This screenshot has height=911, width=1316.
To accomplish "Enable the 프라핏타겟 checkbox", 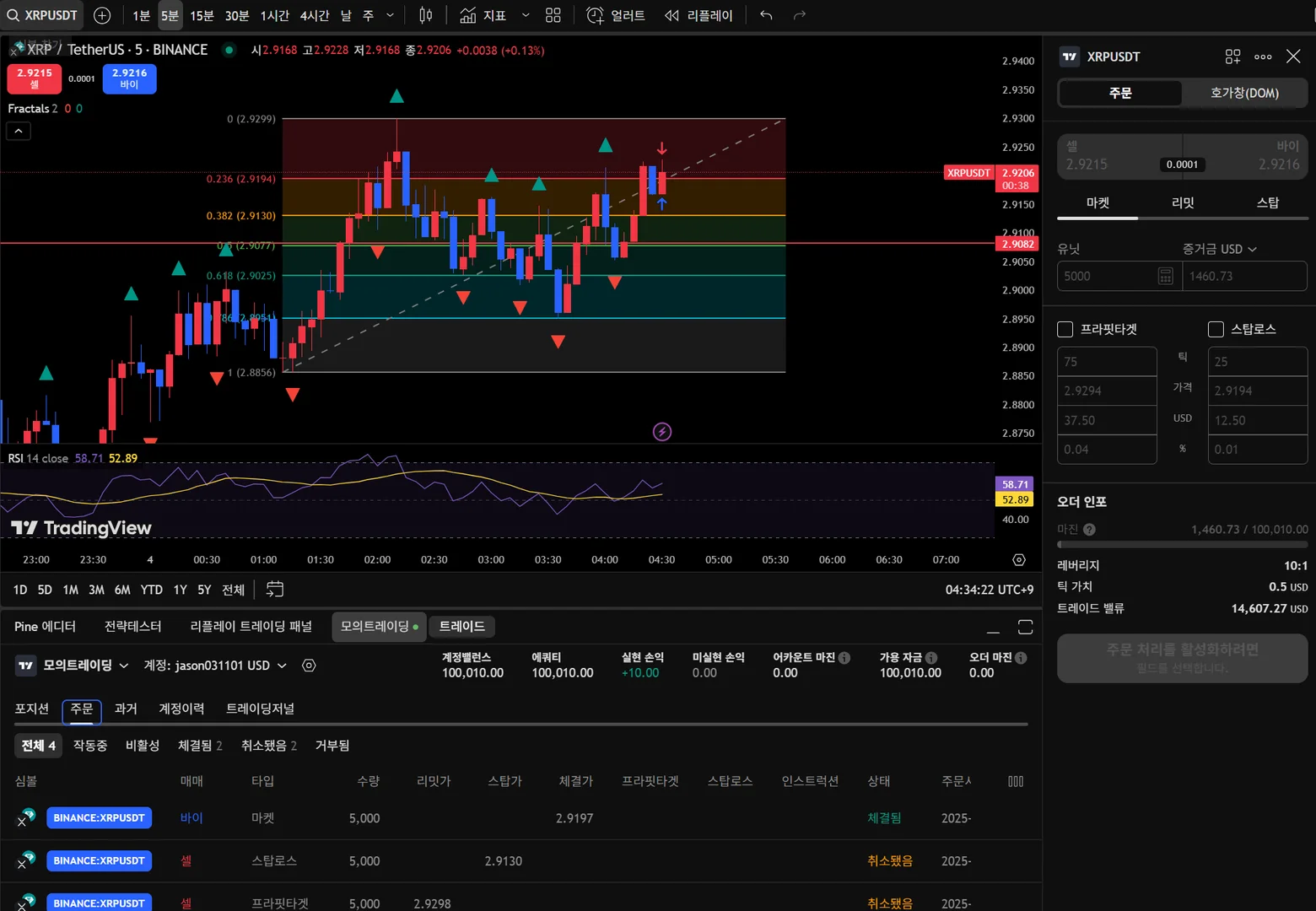I will pyautogui.click(x=1065, y=329).
